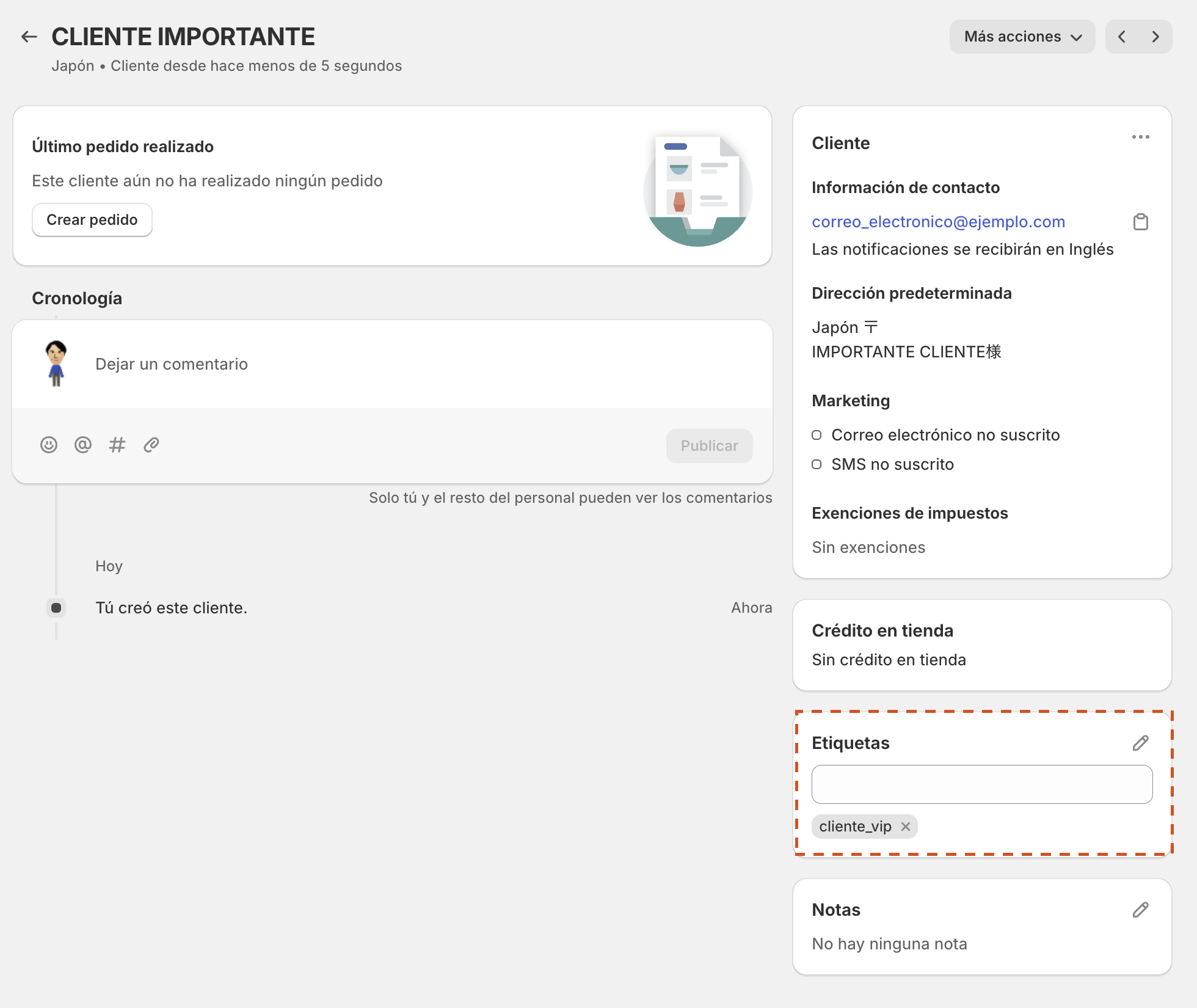Click the 'No hay ninguna nota' text
Screen dimensions: 1197x1008
point(889,944)
